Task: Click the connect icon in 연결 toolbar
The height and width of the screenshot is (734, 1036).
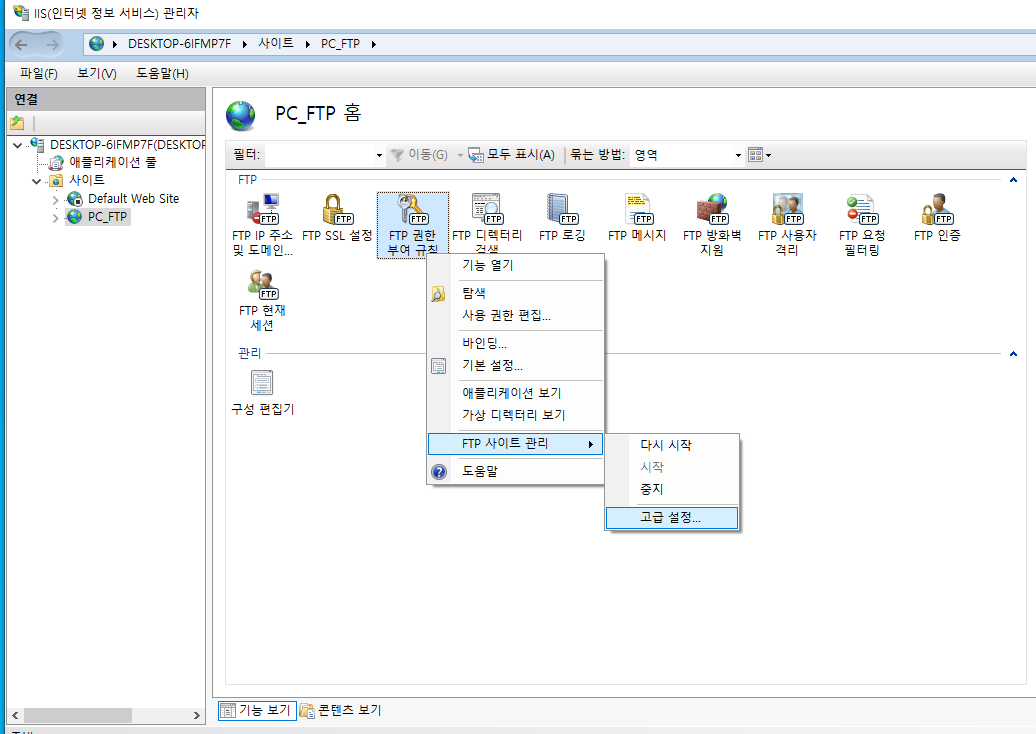Action: pyautogui.click(x=18, y=123)
